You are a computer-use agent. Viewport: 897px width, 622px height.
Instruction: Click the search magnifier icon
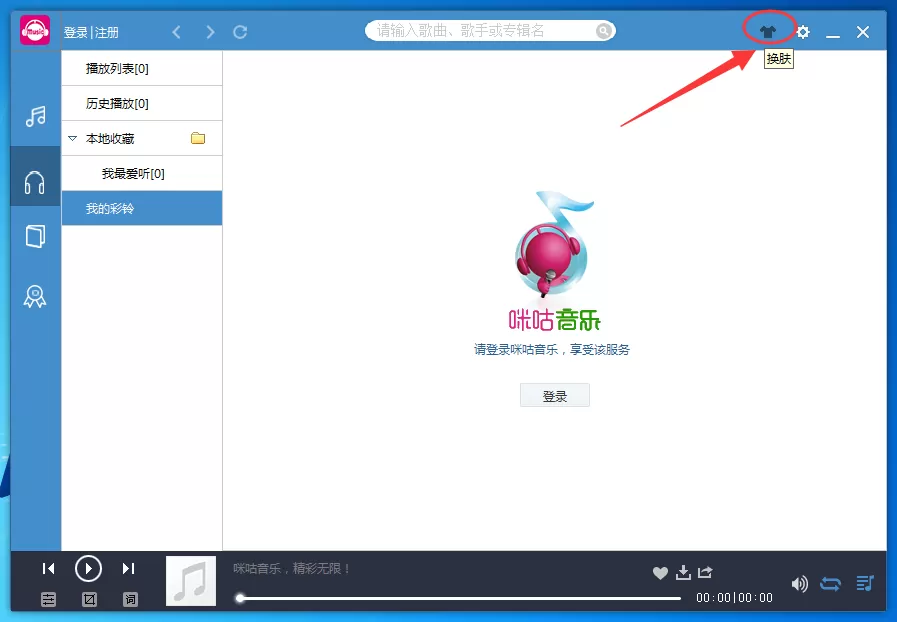(604, 30)
